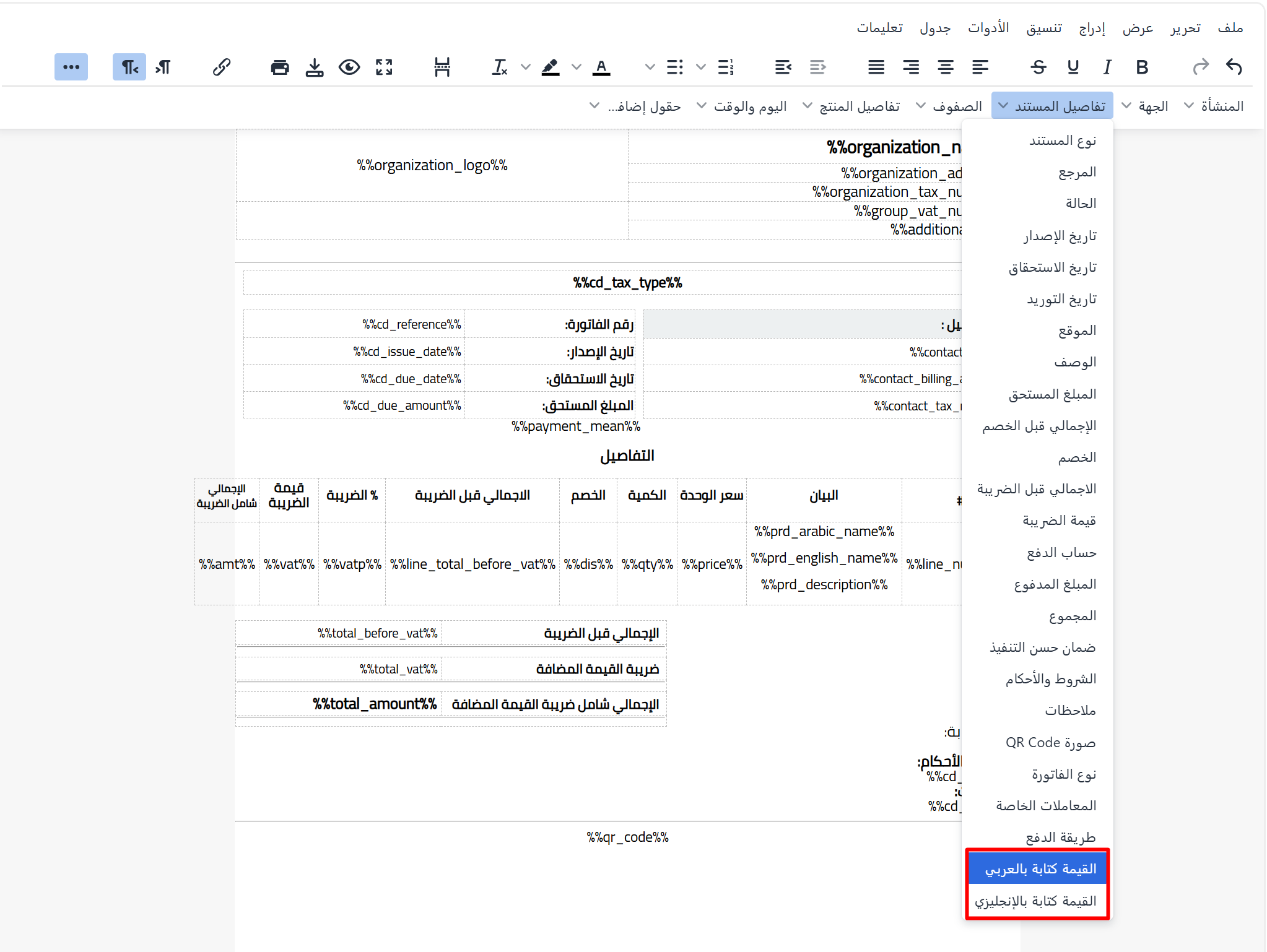Undo the last change

tap(1234, 67)
